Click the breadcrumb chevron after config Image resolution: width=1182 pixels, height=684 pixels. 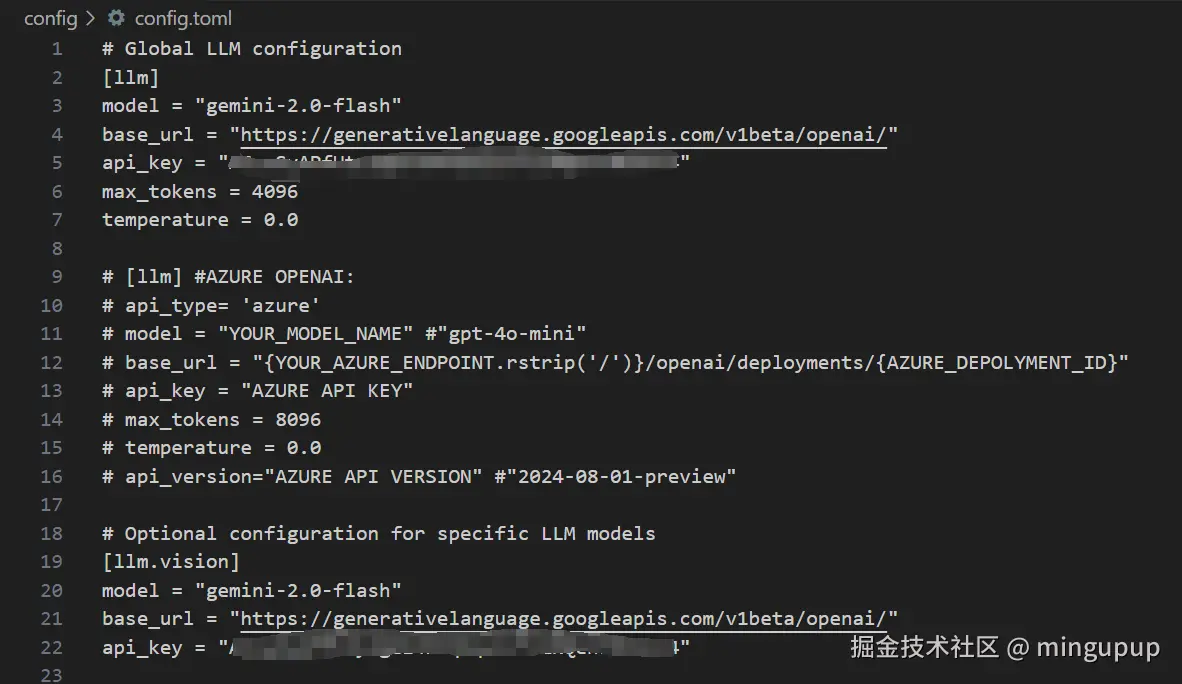[90, 17]
